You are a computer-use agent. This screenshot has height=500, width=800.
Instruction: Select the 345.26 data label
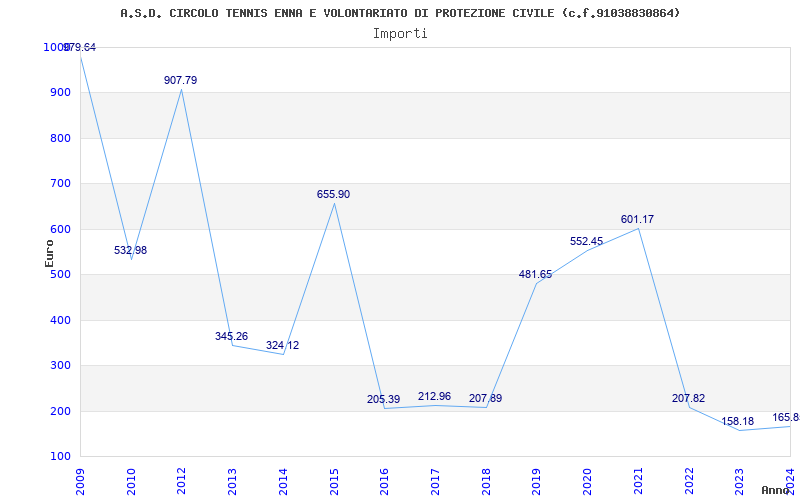(231, 336)
